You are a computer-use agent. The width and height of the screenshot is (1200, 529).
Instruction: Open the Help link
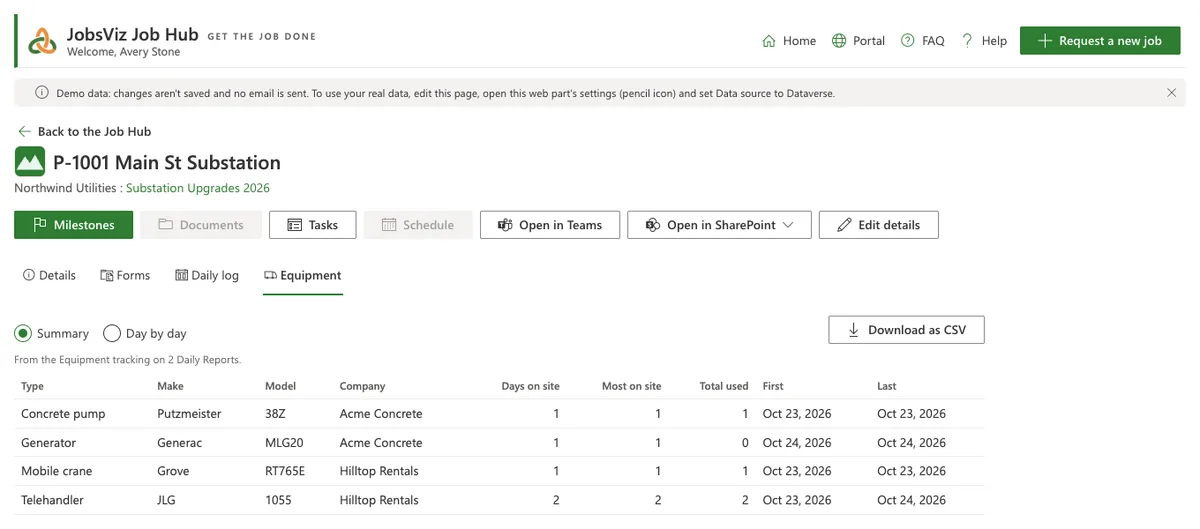click(x=984, y=41)
